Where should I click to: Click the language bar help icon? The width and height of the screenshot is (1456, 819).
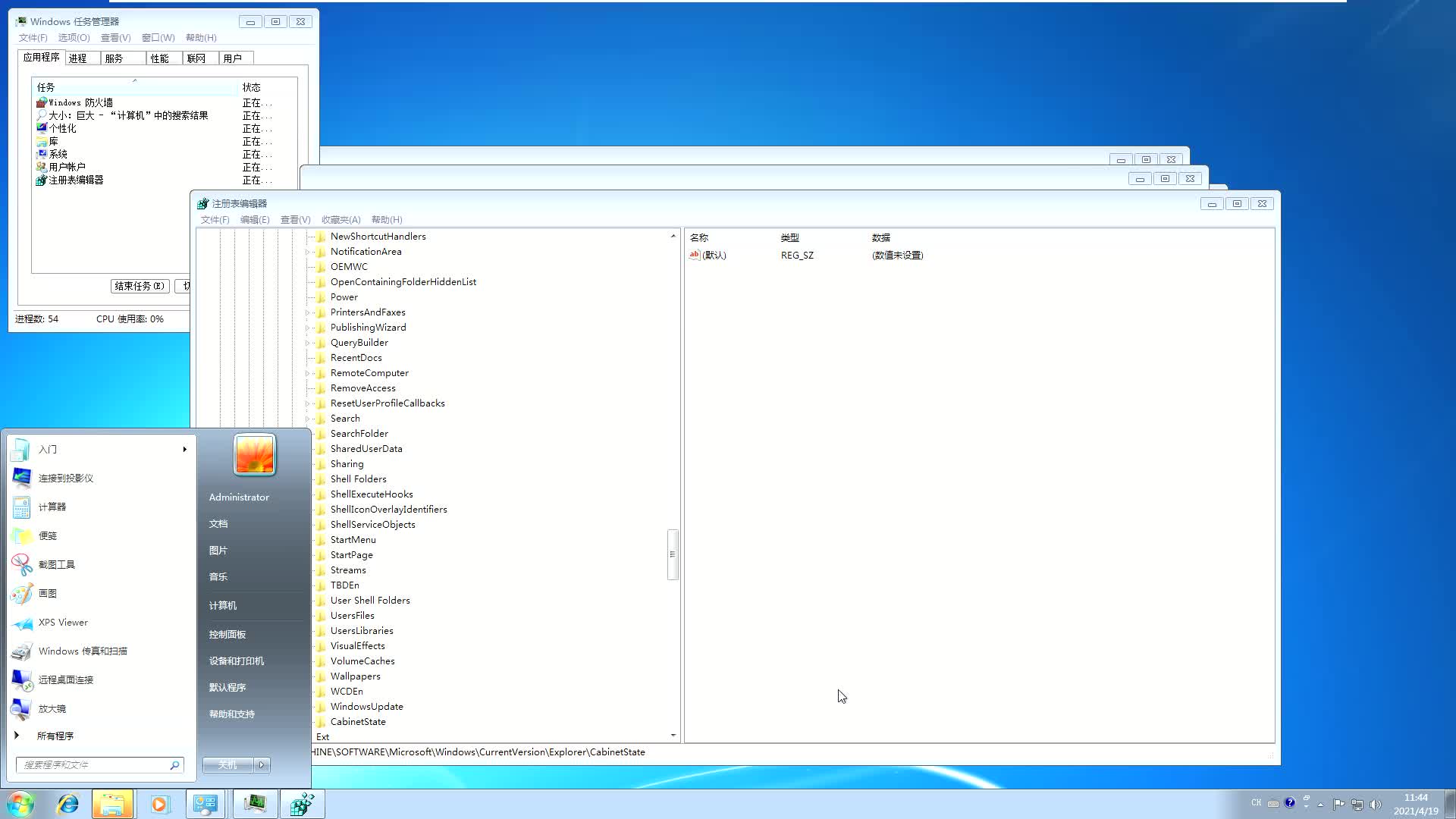click(x=1289, y=802)
